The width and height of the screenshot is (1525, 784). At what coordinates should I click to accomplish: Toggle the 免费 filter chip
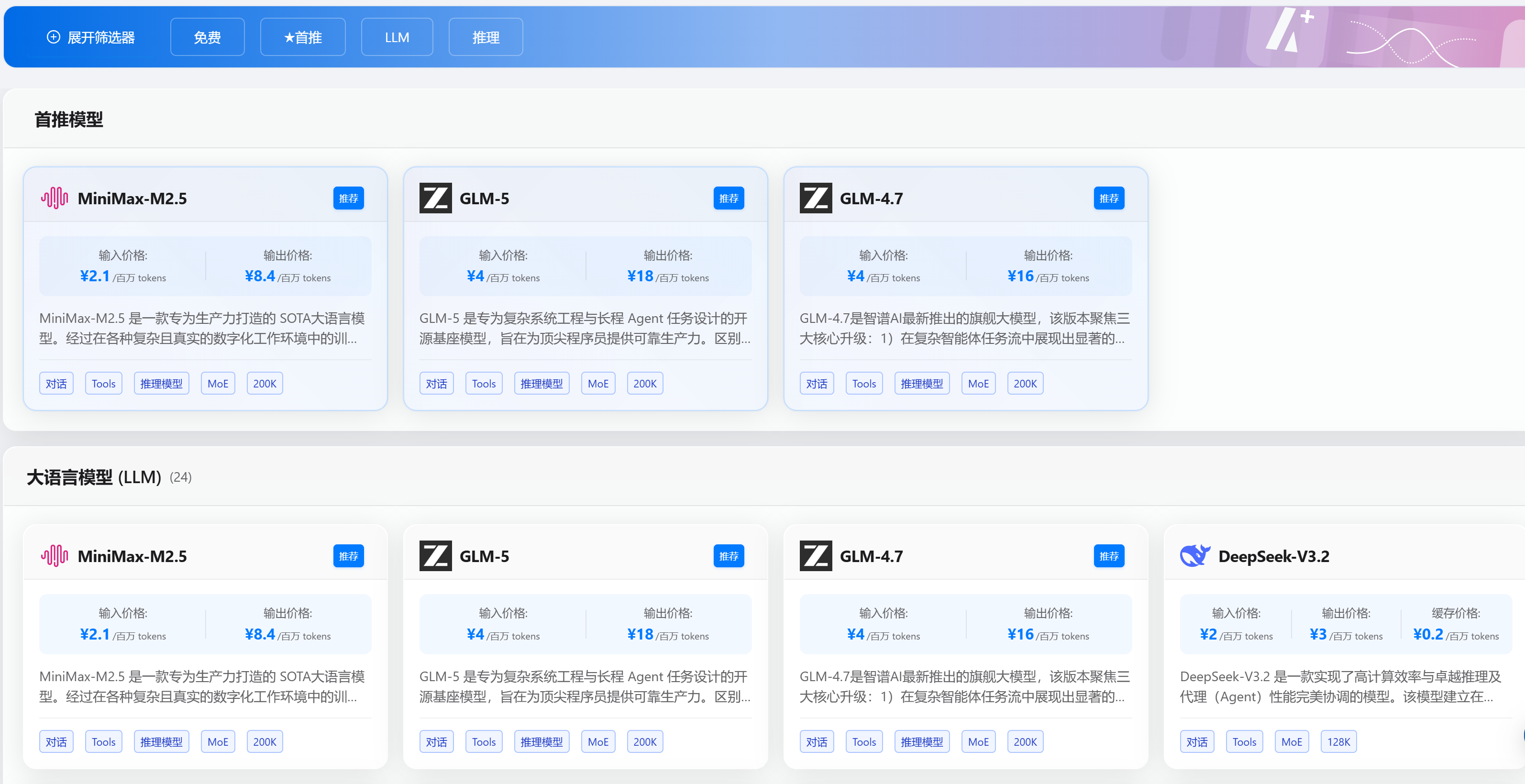coord(207,37)
